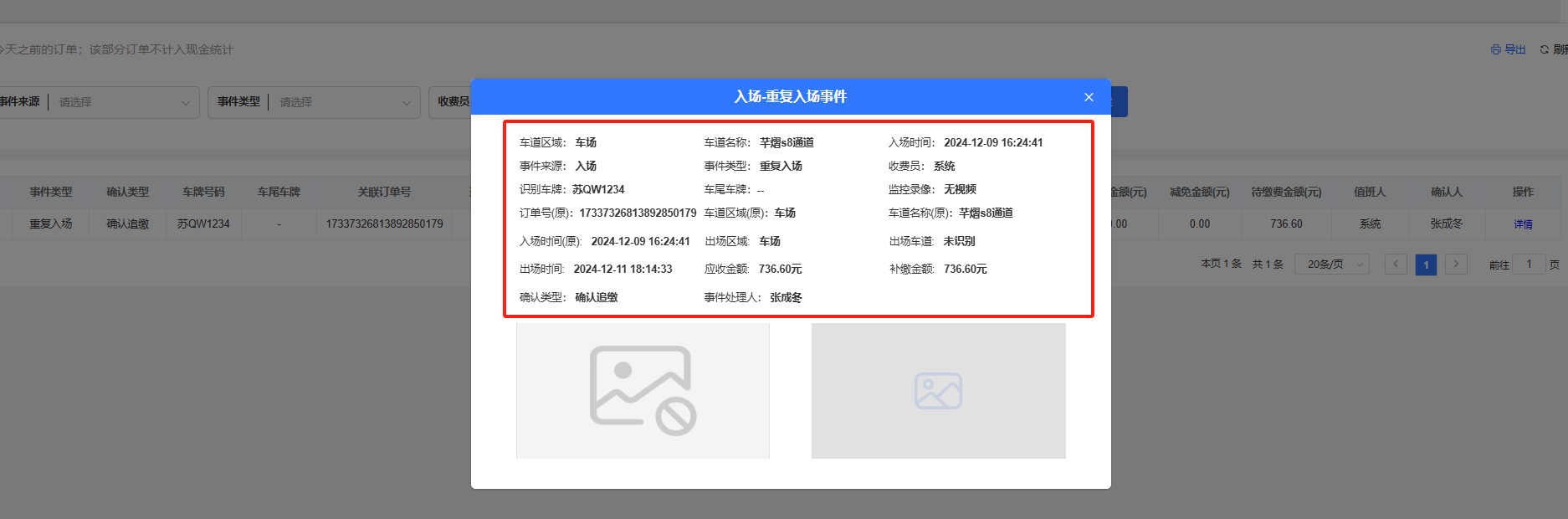Click 苏QW1234 plate cell in table
Viewport: 1568px width, 519px height.
click(203, 224)
